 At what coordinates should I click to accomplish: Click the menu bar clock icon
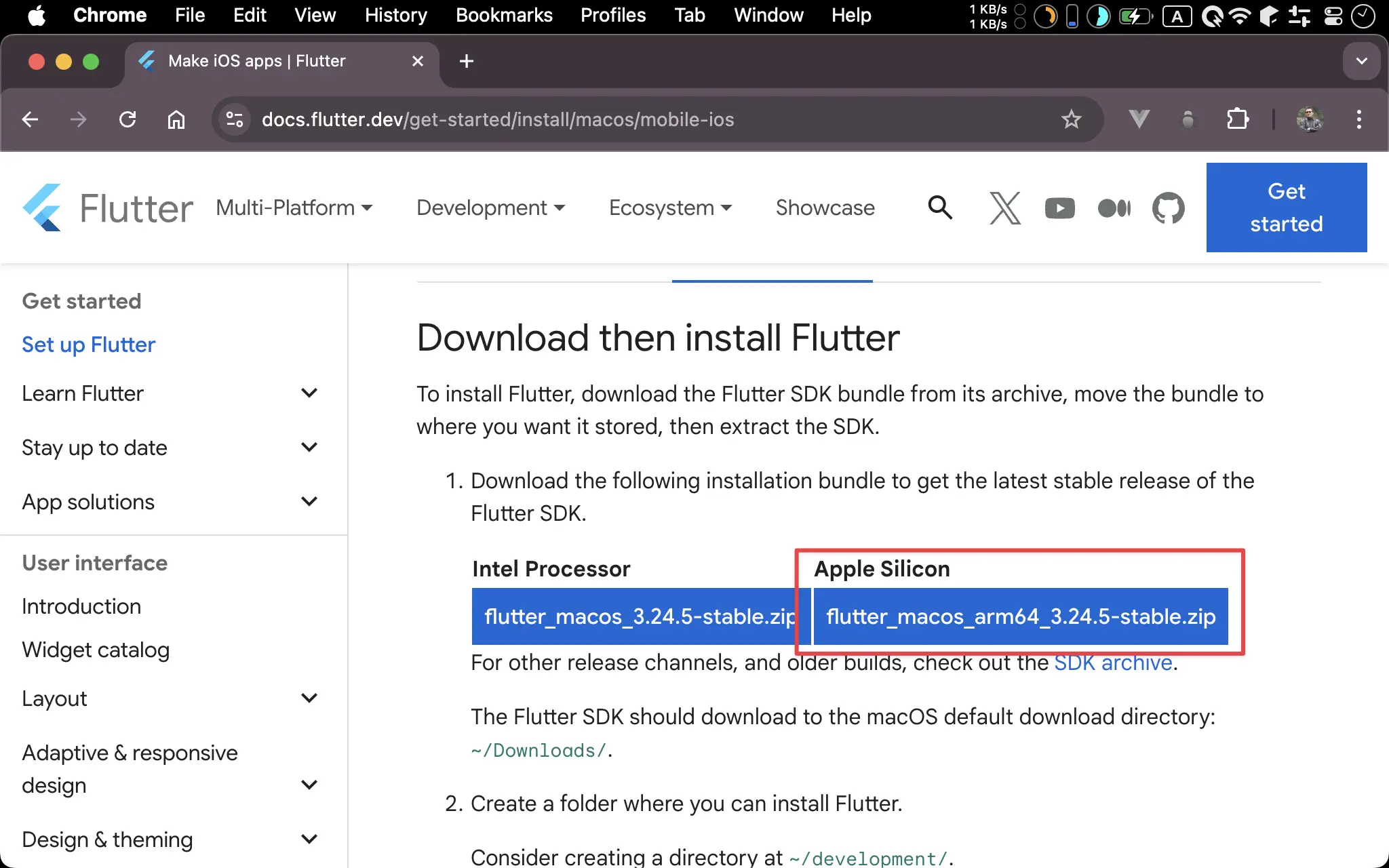click(x=1363, y=15)
